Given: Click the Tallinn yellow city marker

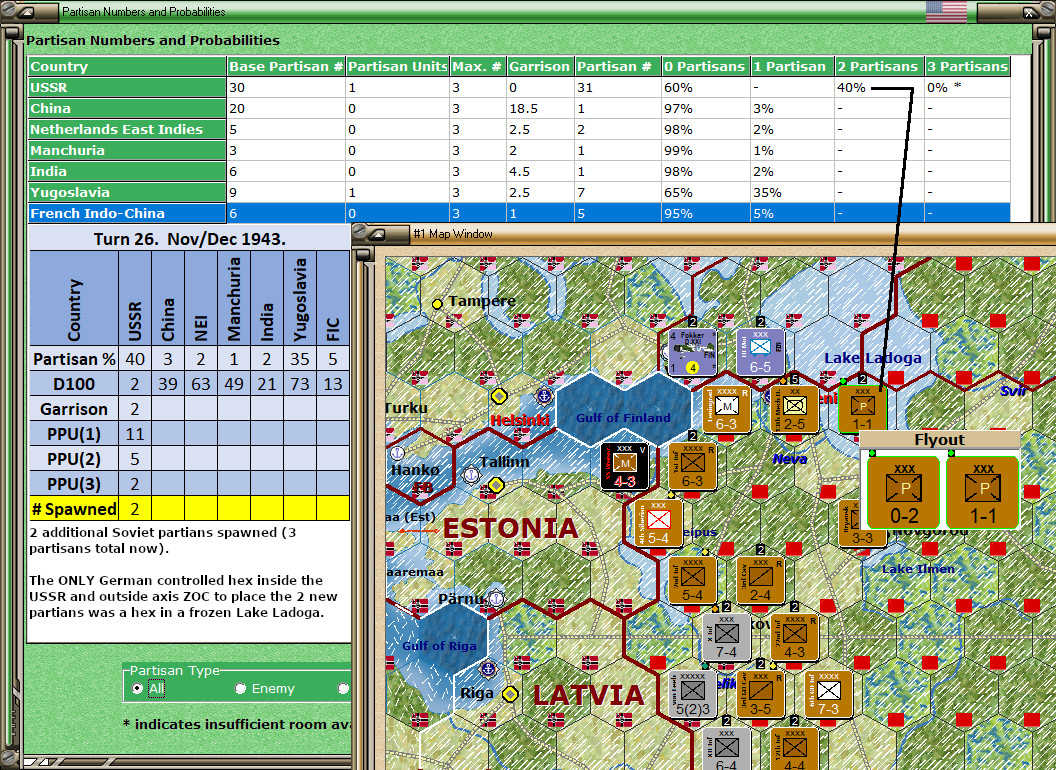Looking at the screenshot, I should (x=496, y=484).
